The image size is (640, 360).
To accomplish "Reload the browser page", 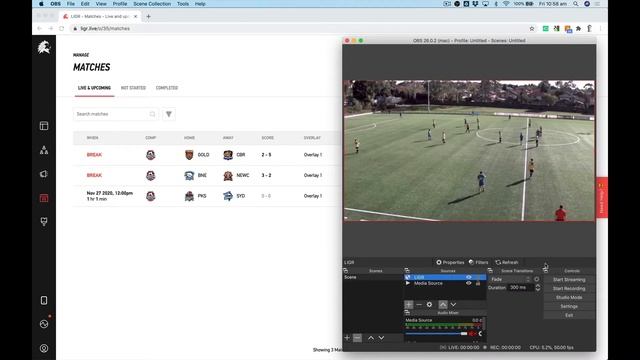I will coord(62,29).
